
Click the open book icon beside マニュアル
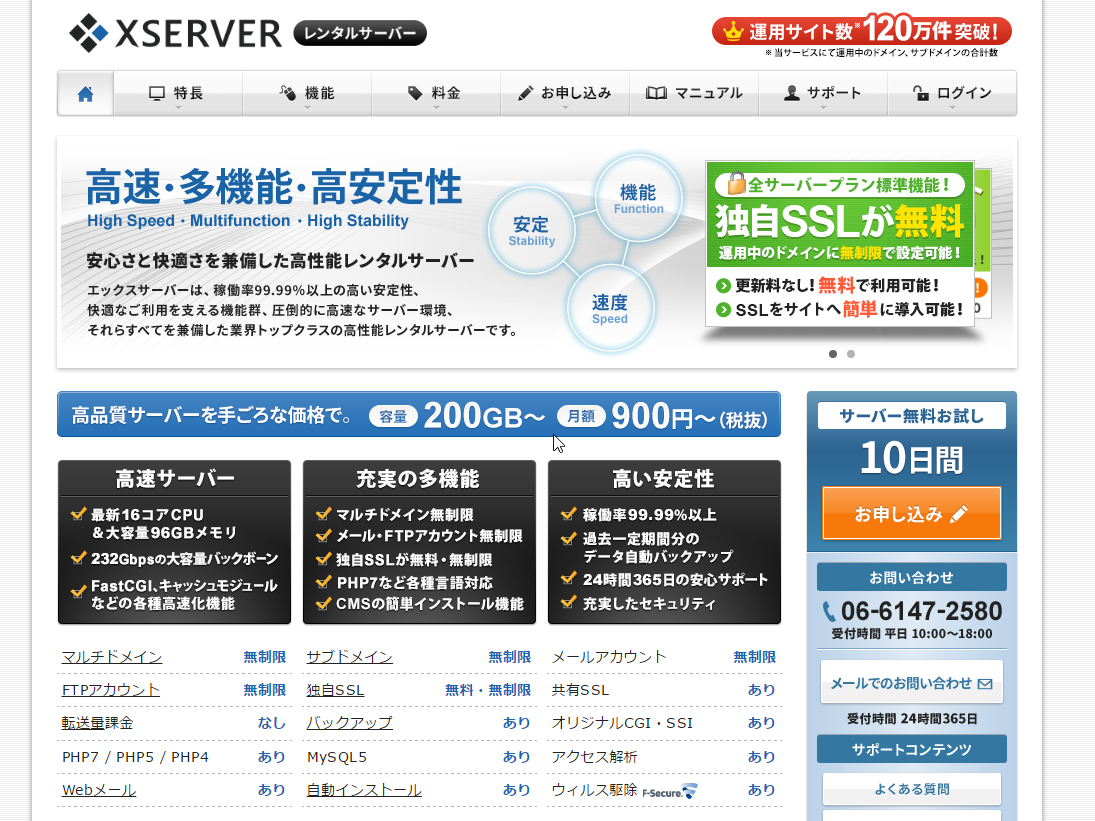point(656,93)
